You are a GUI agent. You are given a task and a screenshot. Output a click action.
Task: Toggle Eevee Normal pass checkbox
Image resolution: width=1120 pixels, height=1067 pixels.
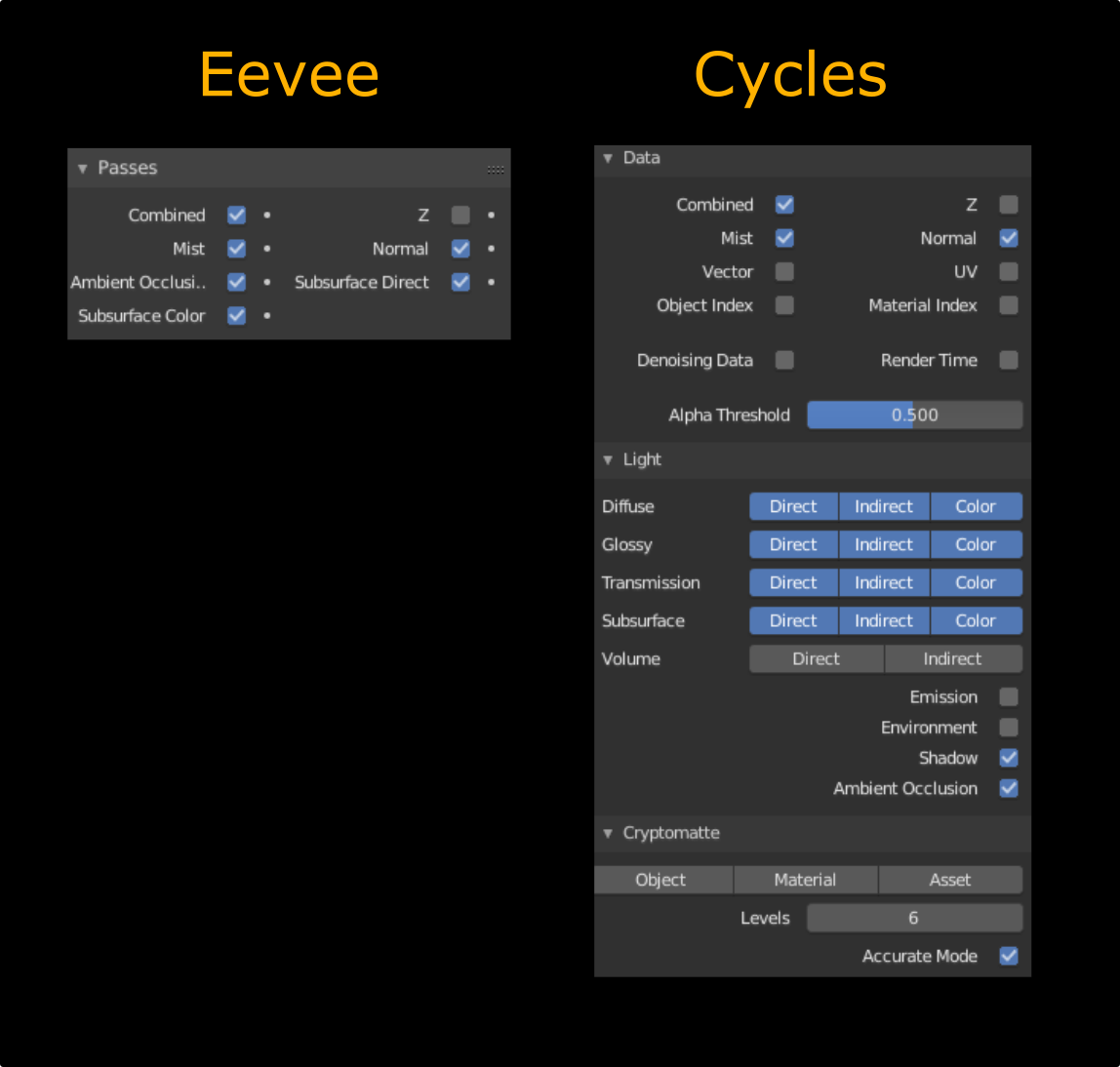[460, 249]
